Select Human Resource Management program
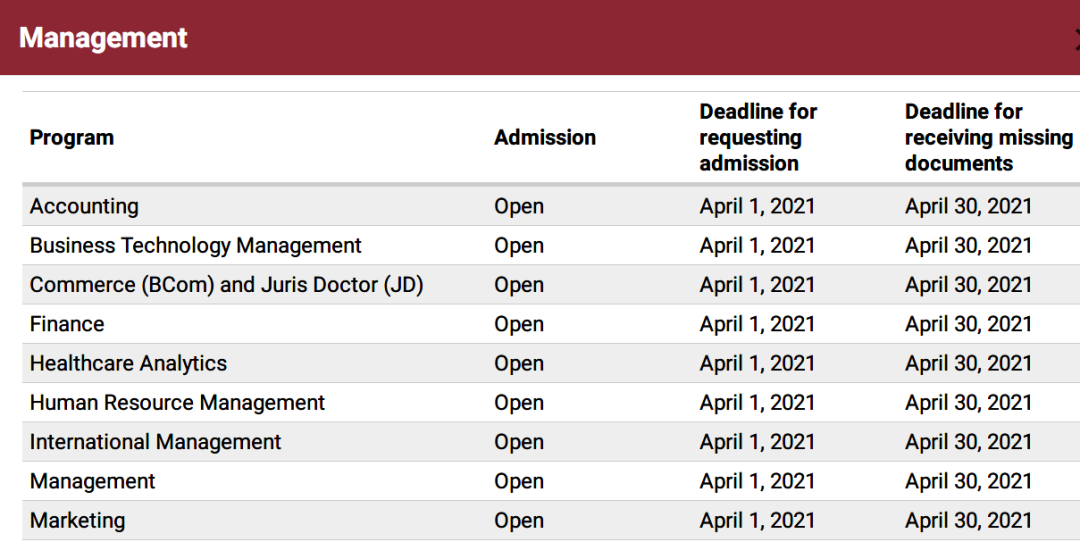 (177, 403)
